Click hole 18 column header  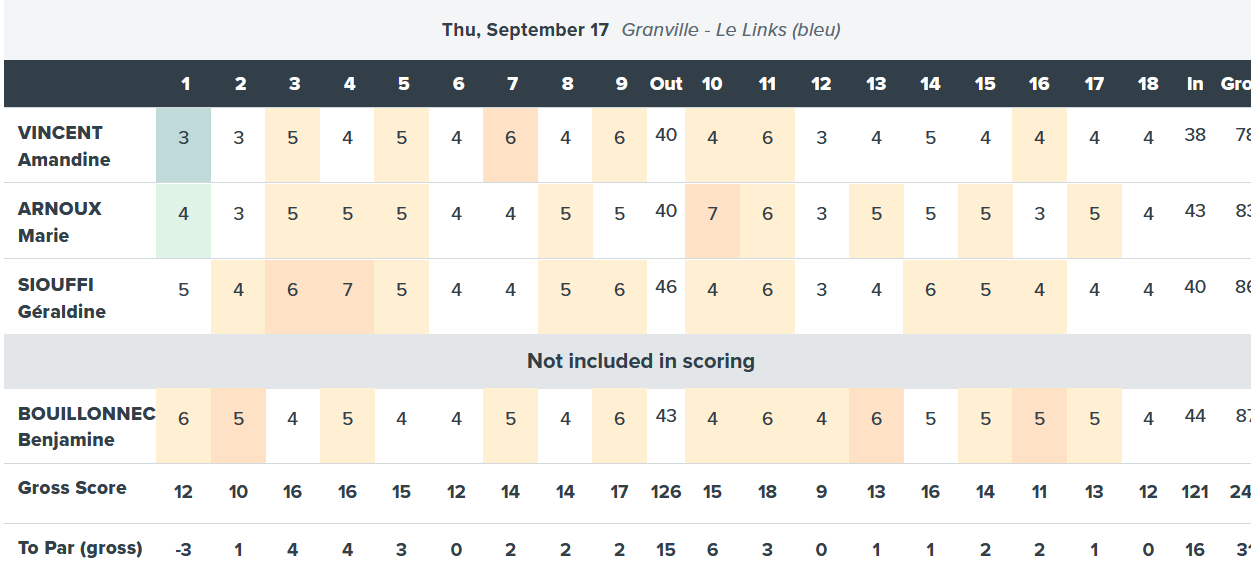coord(1148,84)
